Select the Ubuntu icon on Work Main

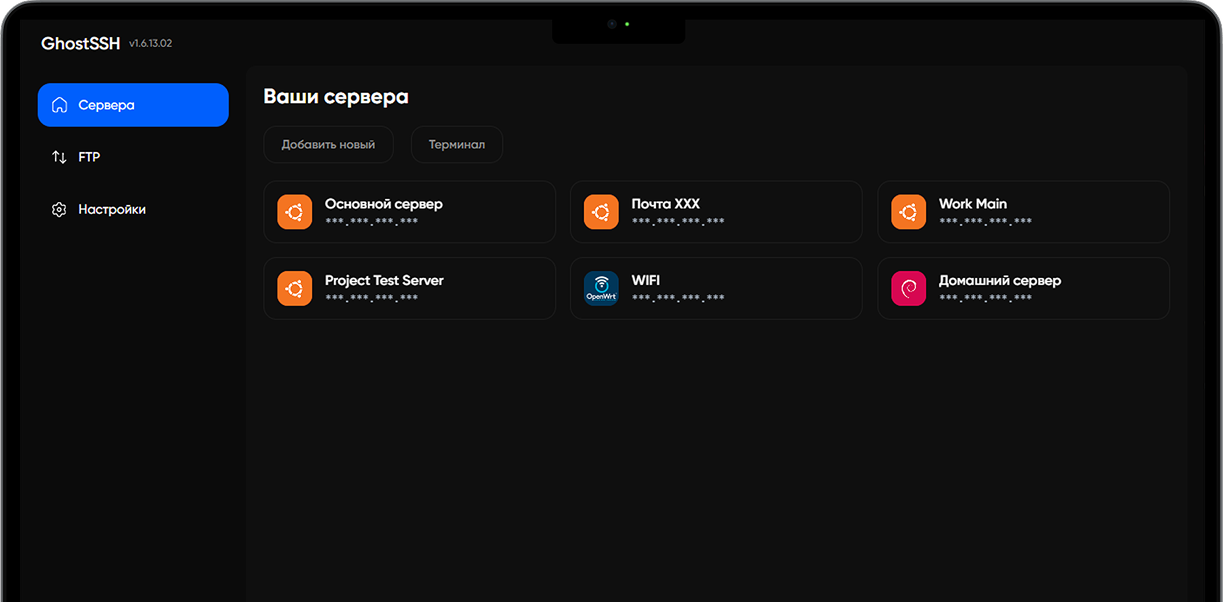pos(908,212)
